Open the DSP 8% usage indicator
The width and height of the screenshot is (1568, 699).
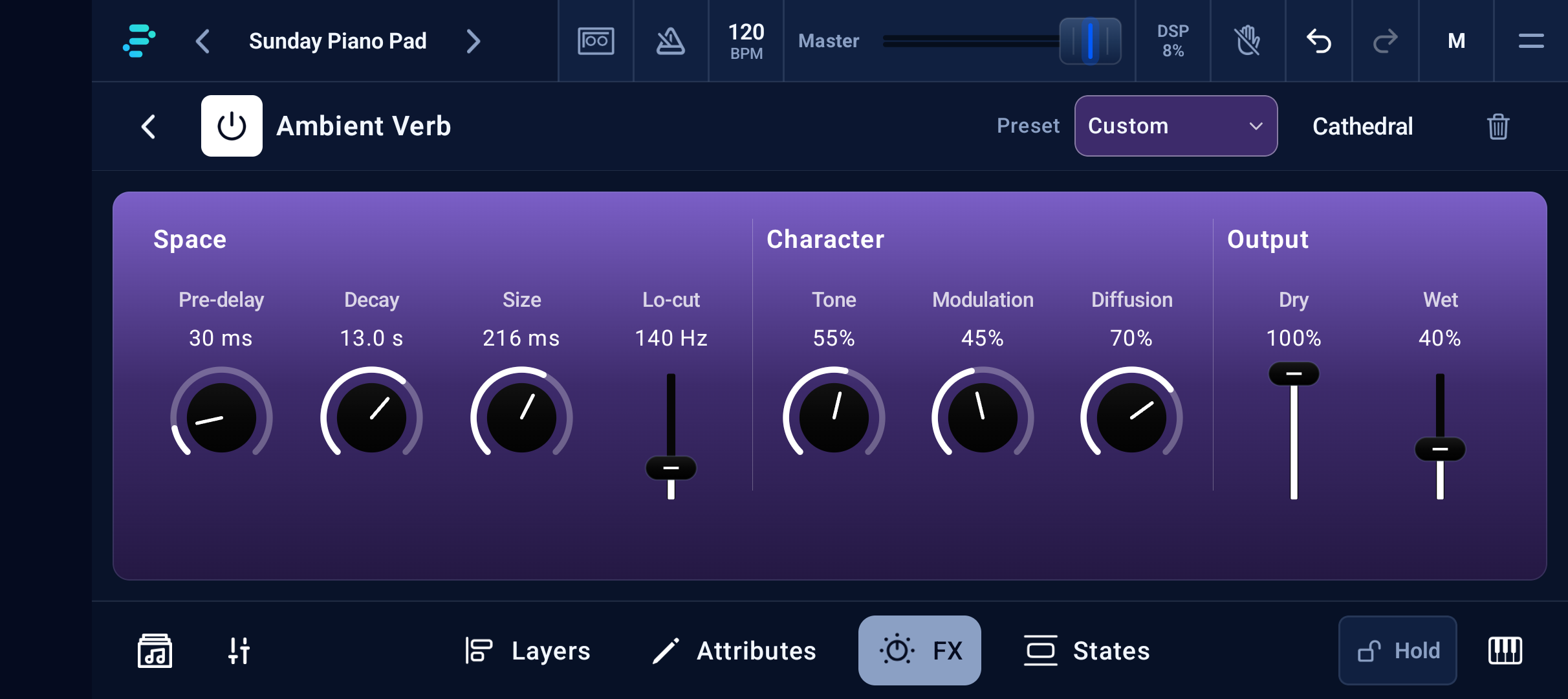click(x=1173, y=41)
